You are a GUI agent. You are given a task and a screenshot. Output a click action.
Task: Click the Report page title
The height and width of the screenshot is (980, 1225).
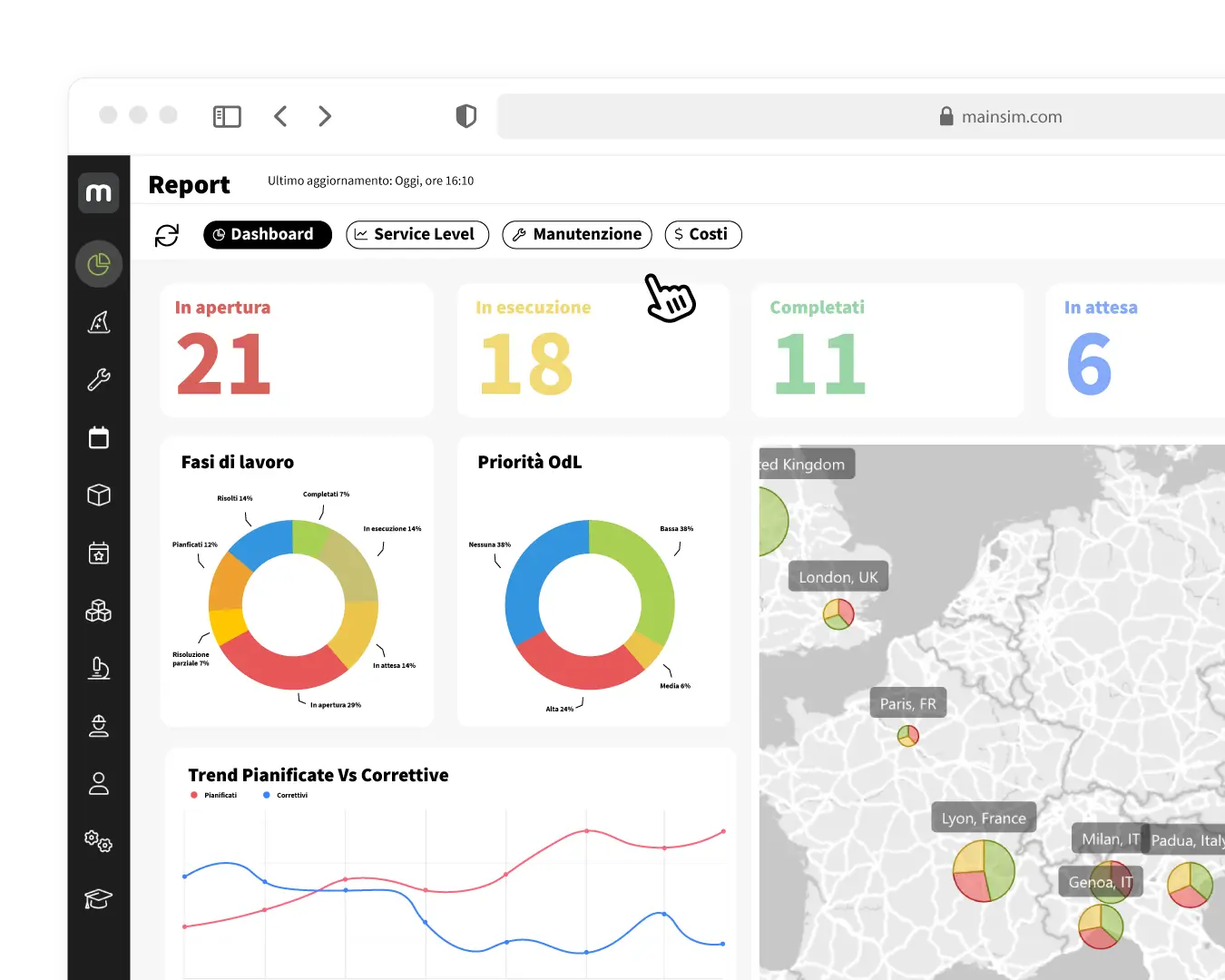189,185
